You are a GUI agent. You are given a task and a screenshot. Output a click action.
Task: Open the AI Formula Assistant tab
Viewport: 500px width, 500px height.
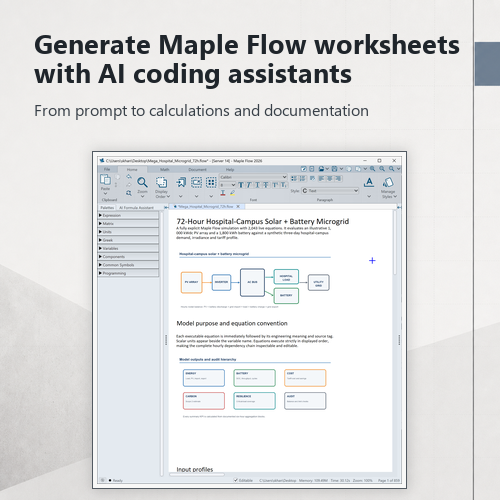click(136, 208)
